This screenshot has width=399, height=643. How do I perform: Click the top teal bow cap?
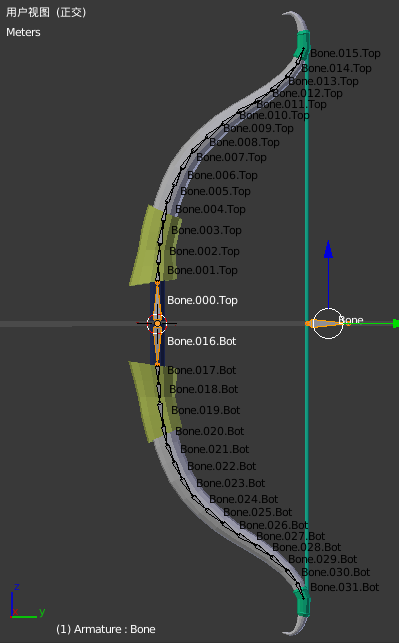(x=302, y=43)
